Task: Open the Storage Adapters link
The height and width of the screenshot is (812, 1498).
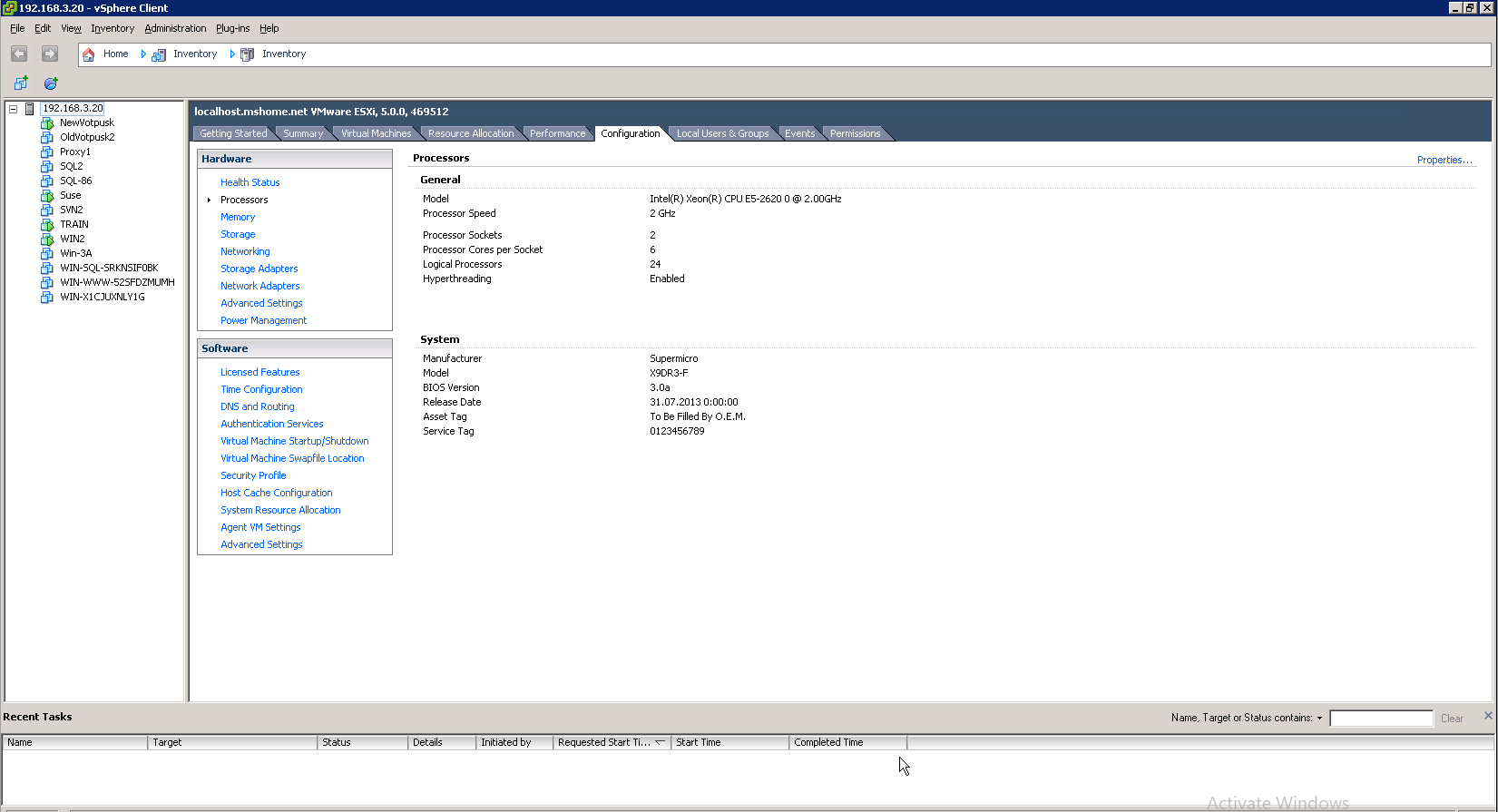Action: (x=259, y=269)
